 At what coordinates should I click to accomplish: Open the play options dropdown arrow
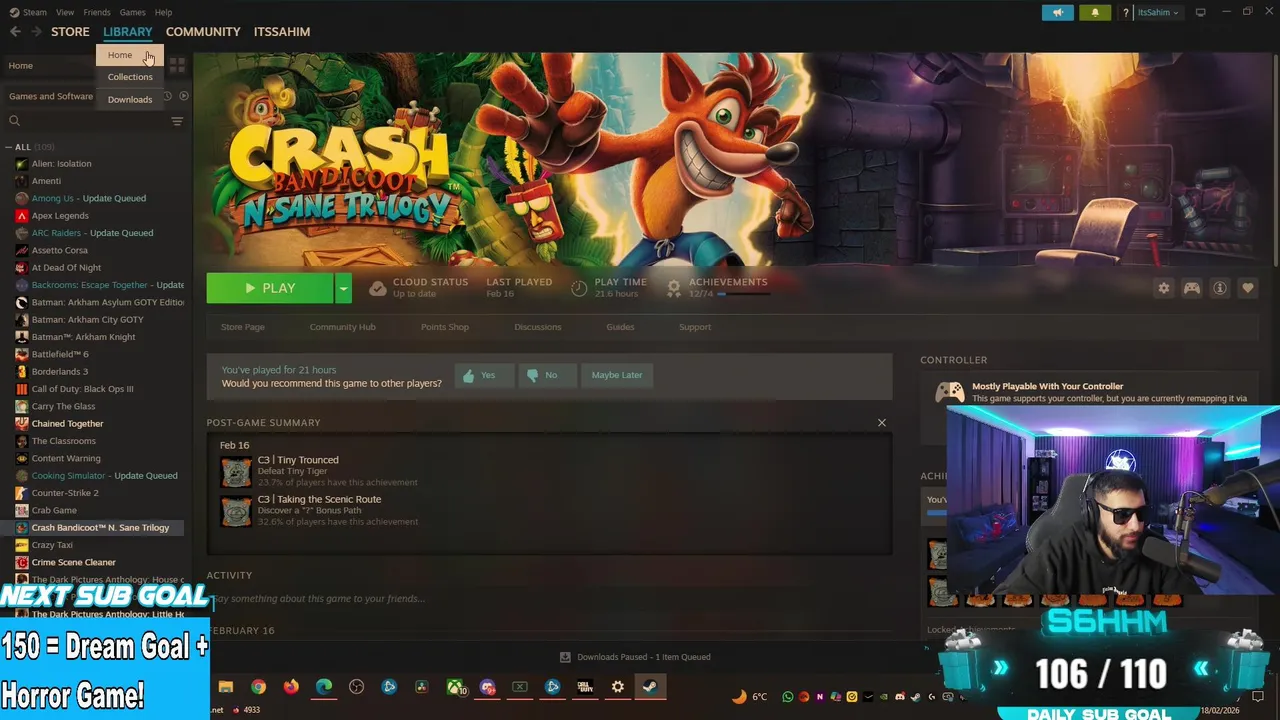click(x=343, y=288)
